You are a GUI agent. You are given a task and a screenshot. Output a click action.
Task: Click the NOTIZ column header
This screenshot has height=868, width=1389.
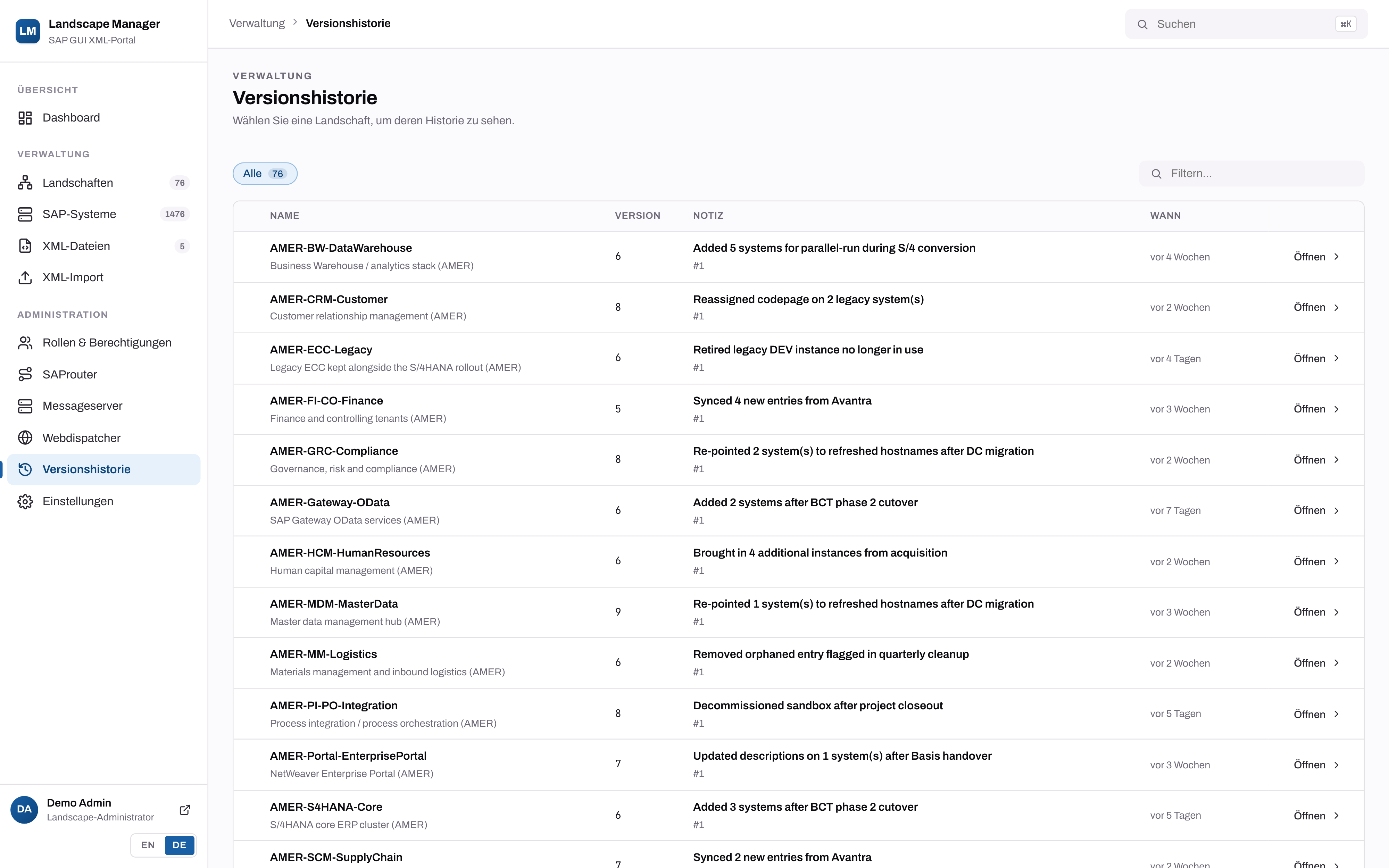[708, 215]
